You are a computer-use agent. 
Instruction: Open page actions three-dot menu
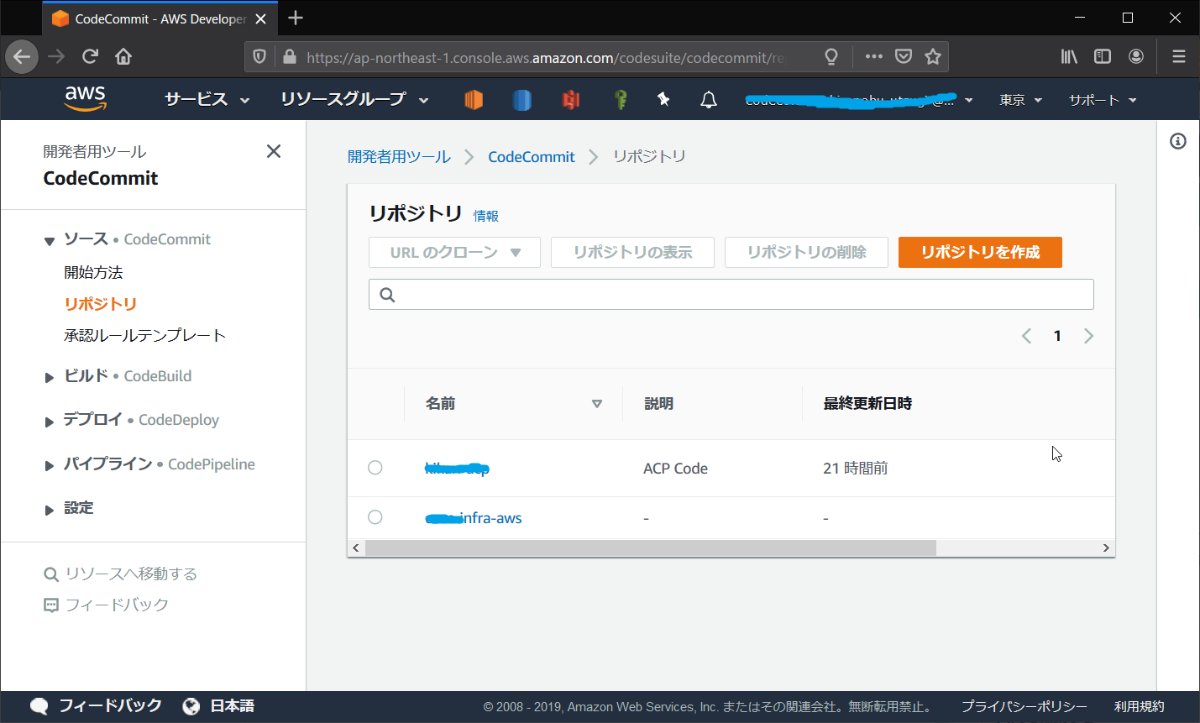874,57
